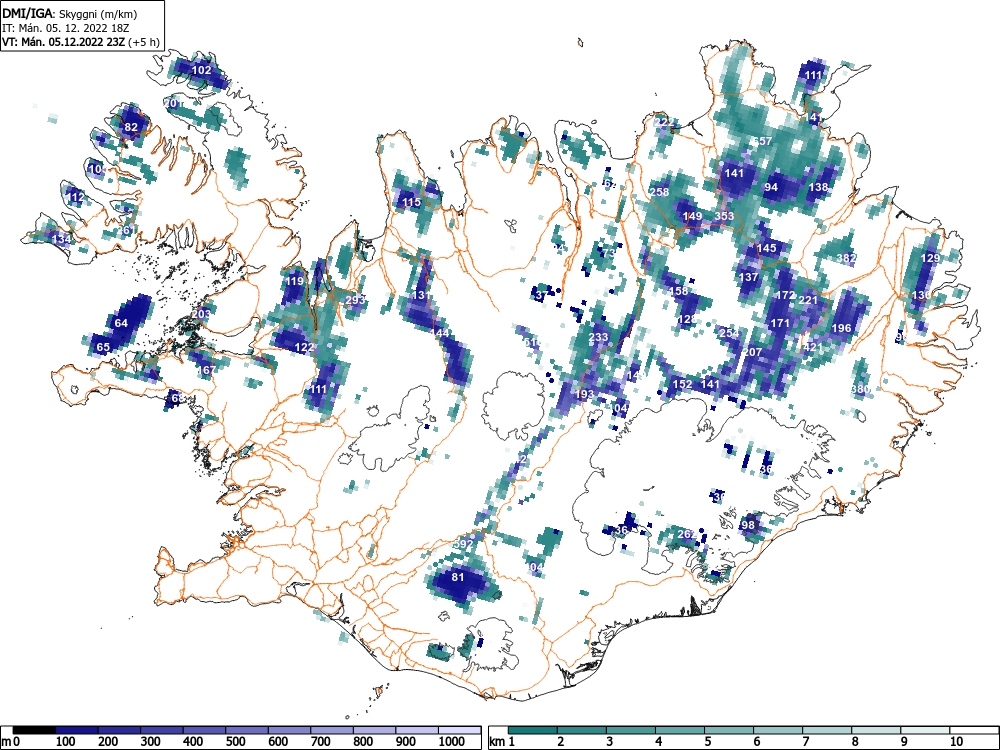Click the '(+5 h)' forecast offset text

(143, 42)
